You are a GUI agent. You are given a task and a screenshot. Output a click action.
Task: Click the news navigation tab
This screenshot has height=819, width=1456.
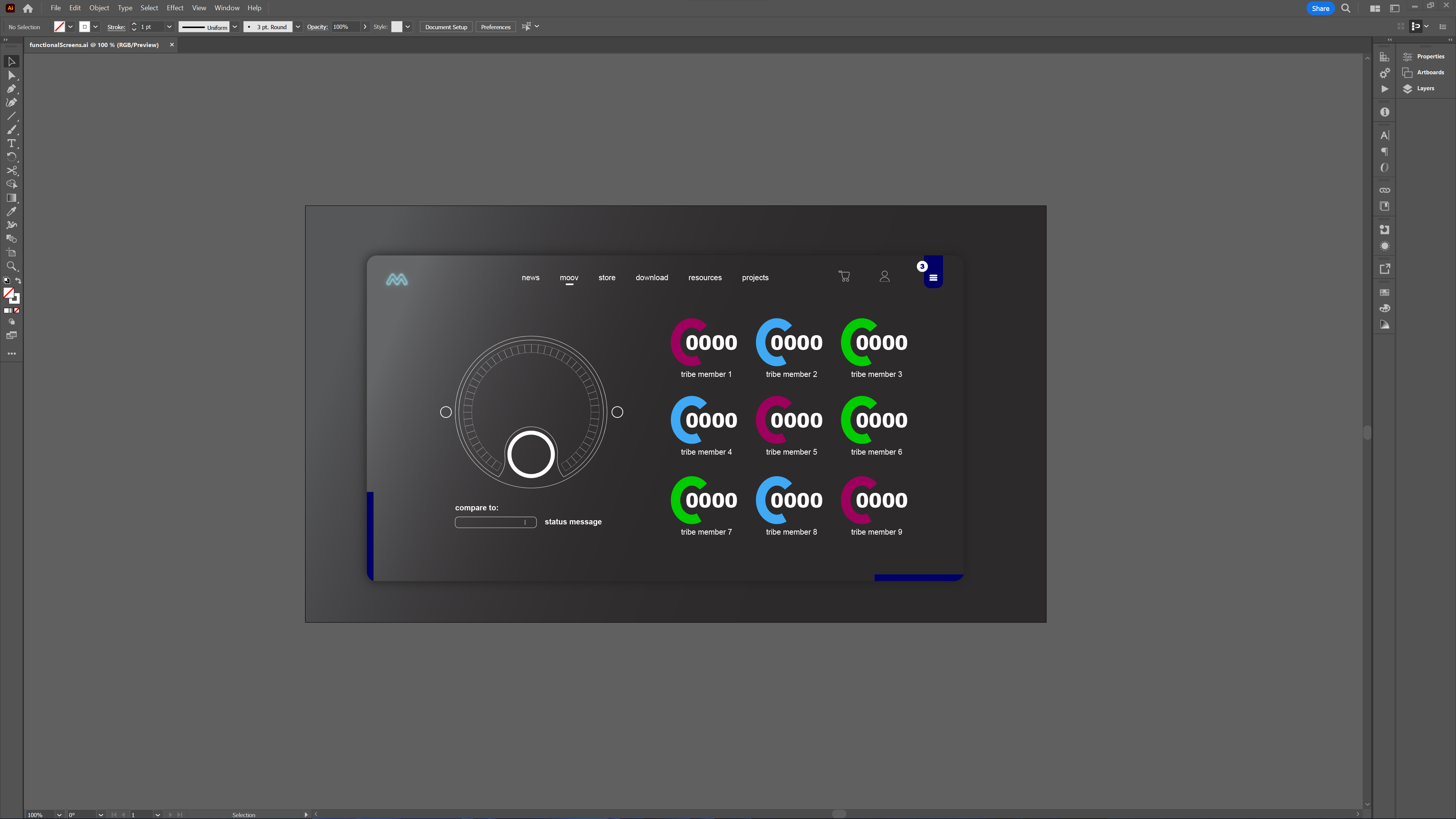pos(530,277)
